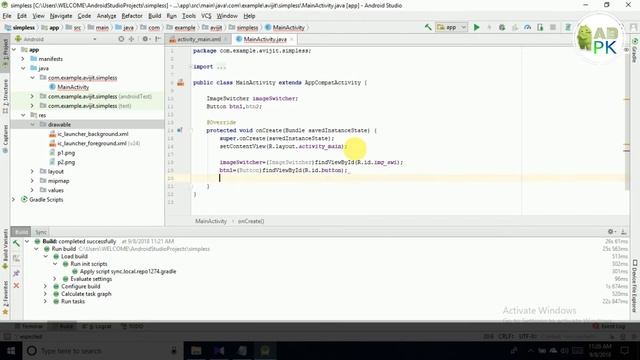Open the Navigate menu

pos(61,16)
